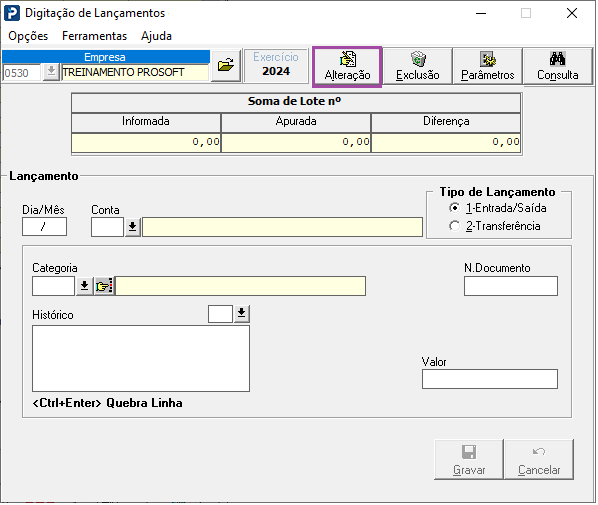The width and height of the screenshot is (598, 505).
Task: Click the Gravar floppy disk button
Action: click(469, 460)
